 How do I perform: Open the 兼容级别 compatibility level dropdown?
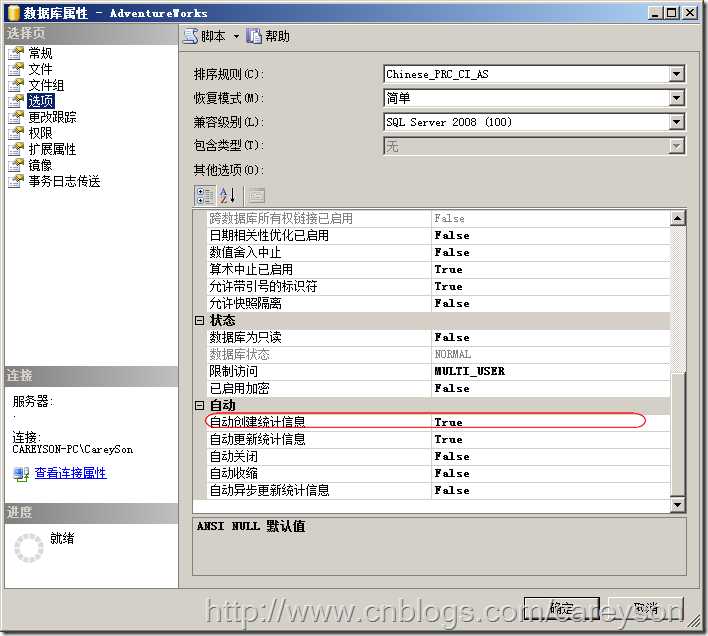(x=676, y=122)
